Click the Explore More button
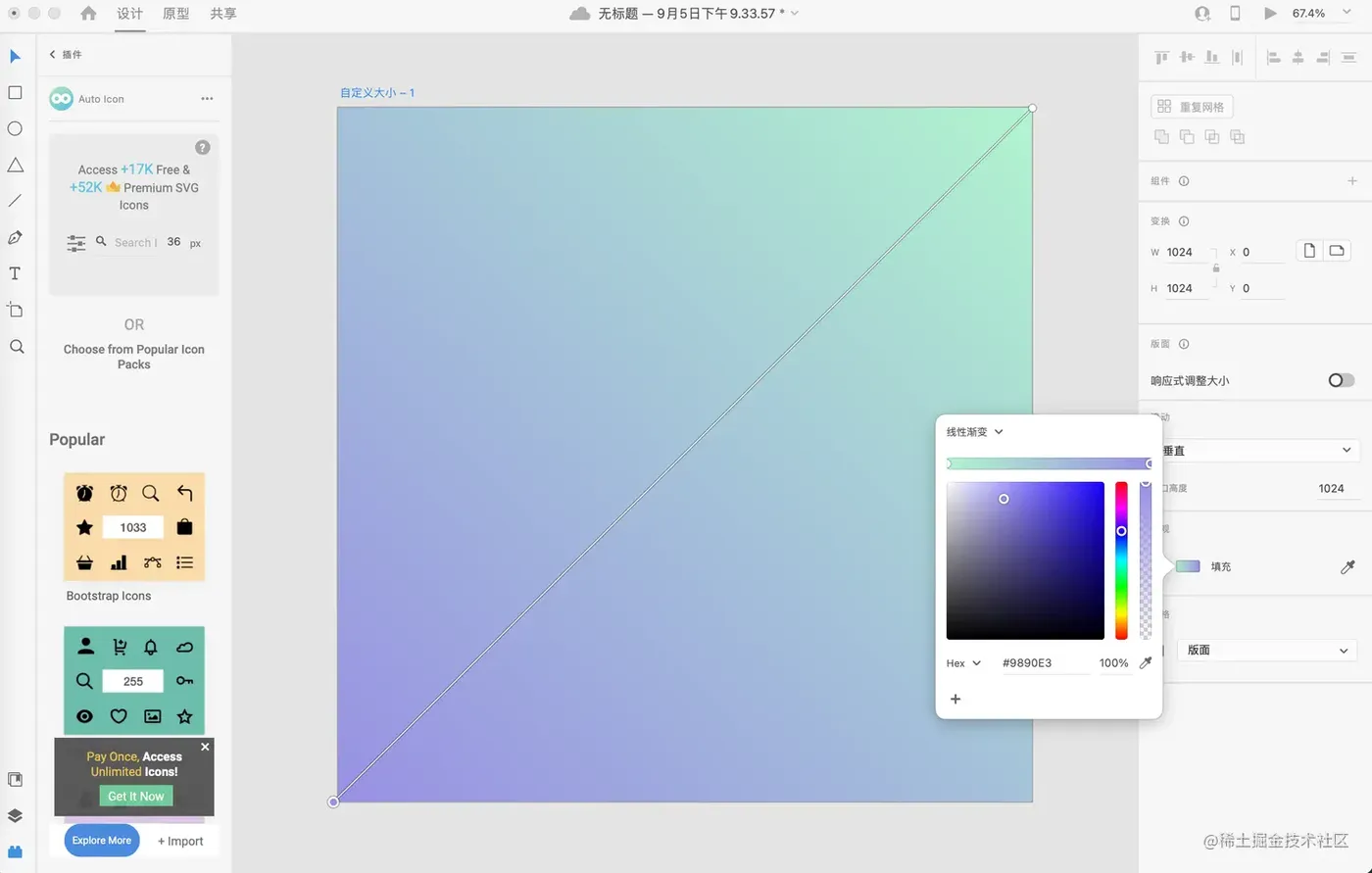The width and height of the screenshot is (1372, 873). pos(101,841)
